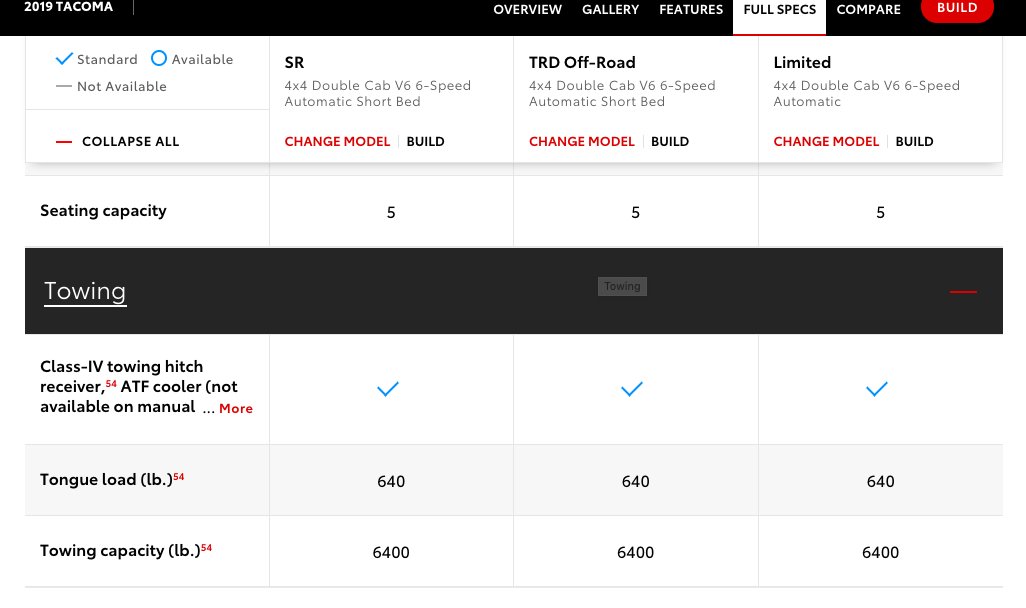
Task: Click the TRD Off-Road trim name
Action: coord(582,62)
